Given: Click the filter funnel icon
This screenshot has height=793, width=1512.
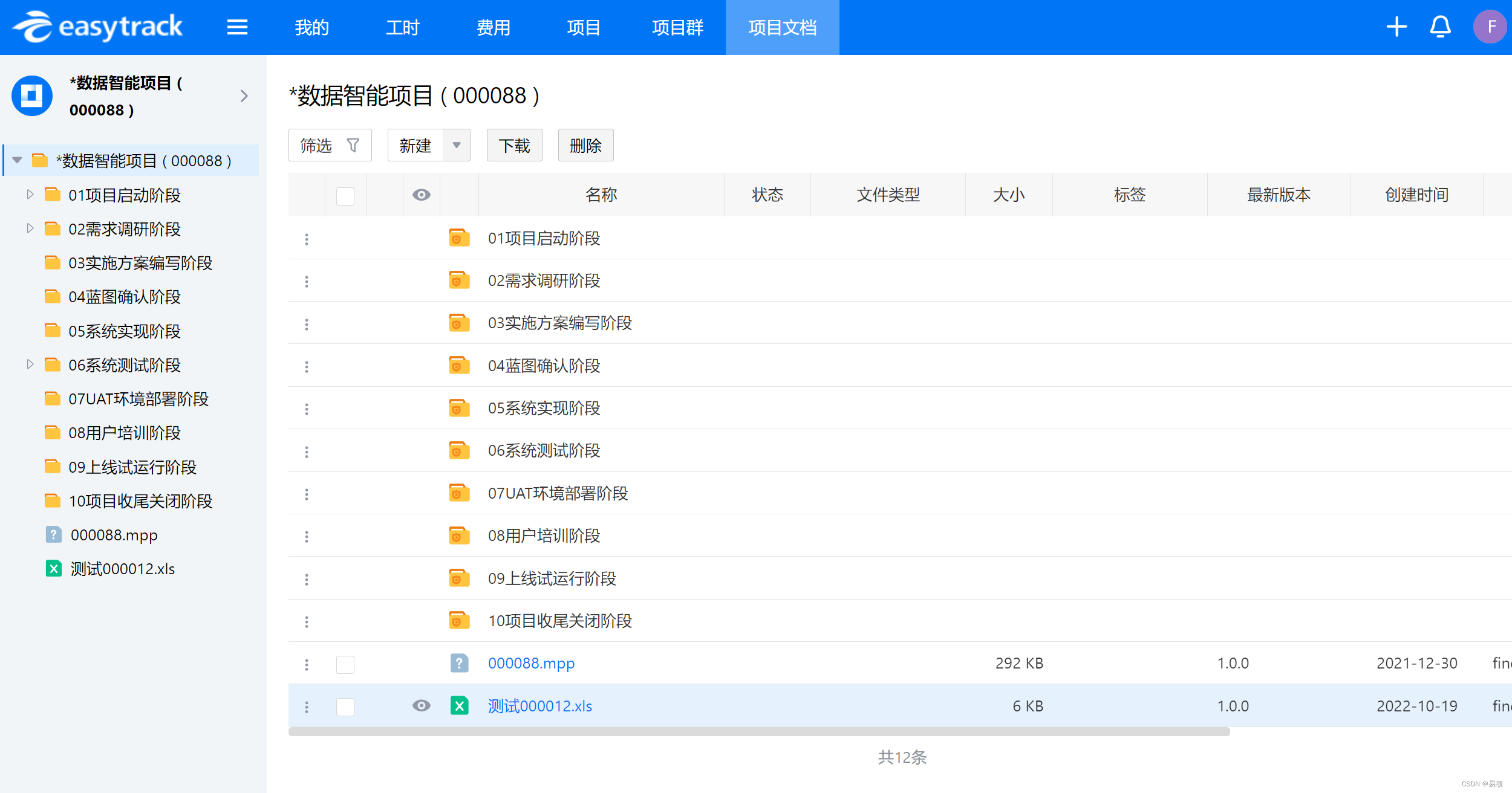Looking at the screenshot, I should point(353,145).
